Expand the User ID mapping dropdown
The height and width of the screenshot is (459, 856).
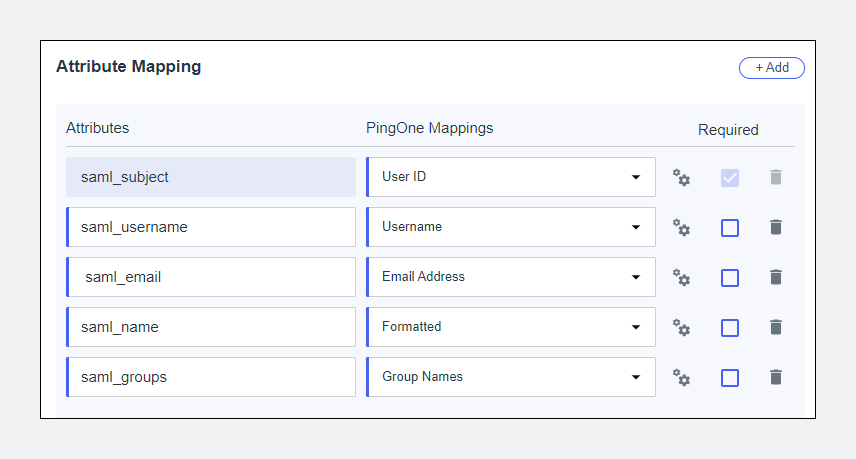tap(511, 177)
